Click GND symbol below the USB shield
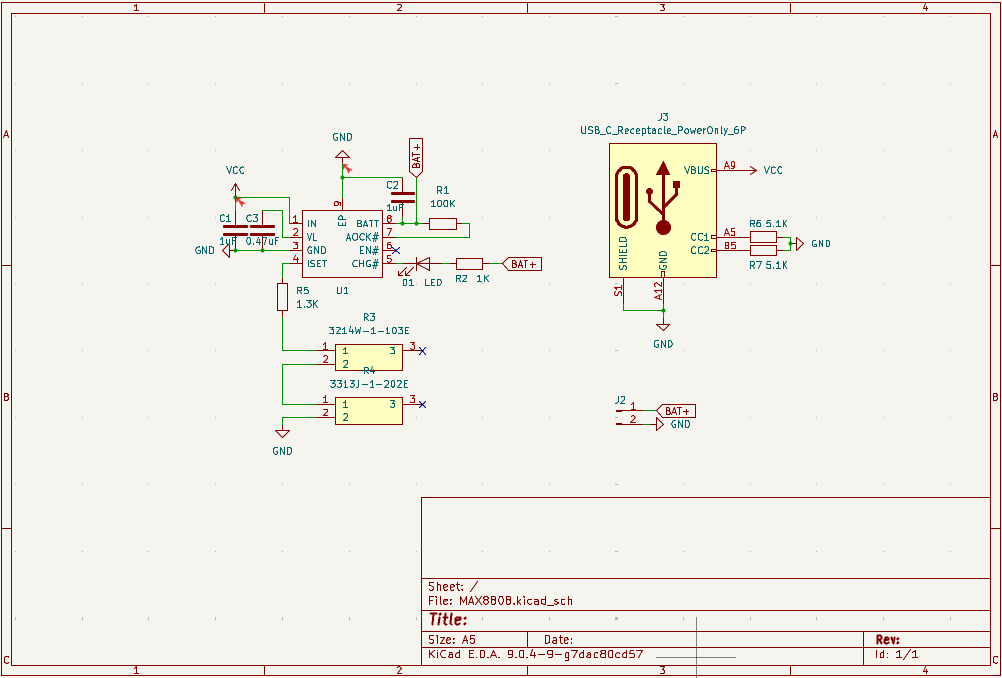Image resolution: width=1002 pixels, height=678 pixels. pyautogui.click(x=662, y=328)
